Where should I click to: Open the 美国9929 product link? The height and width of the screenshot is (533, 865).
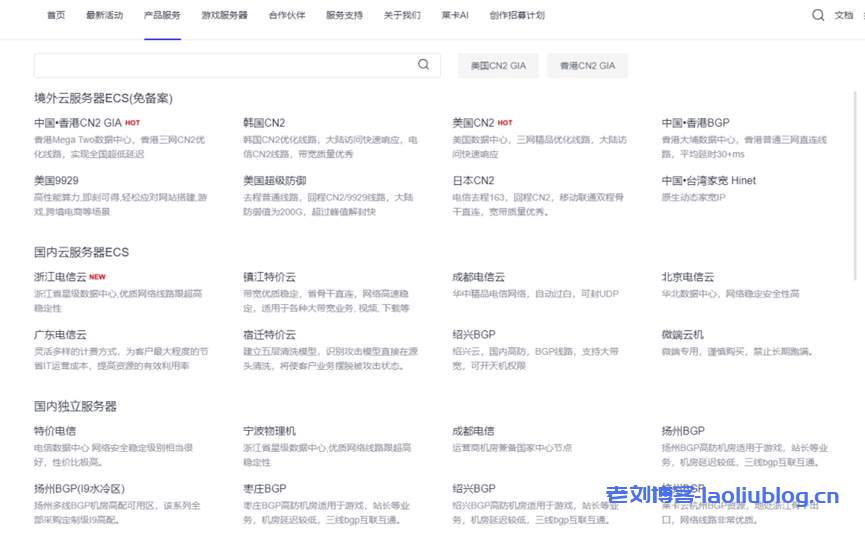click(x=56, y=181)
